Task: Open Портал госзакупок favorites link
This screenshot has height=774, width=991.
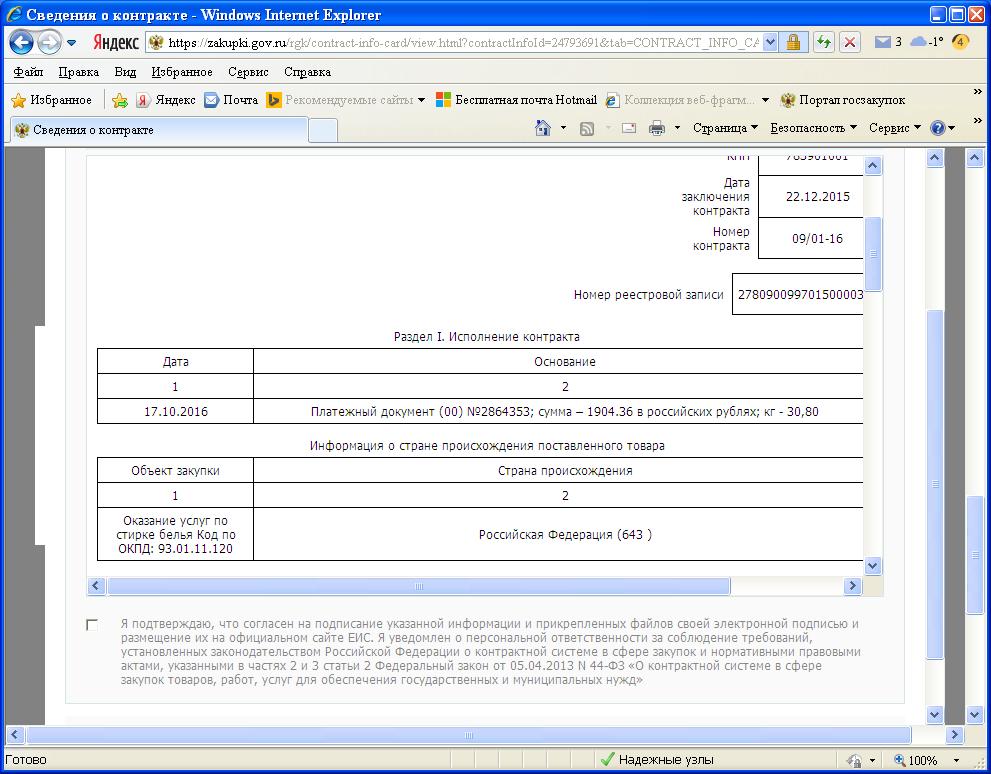Action: coord(843,100)
